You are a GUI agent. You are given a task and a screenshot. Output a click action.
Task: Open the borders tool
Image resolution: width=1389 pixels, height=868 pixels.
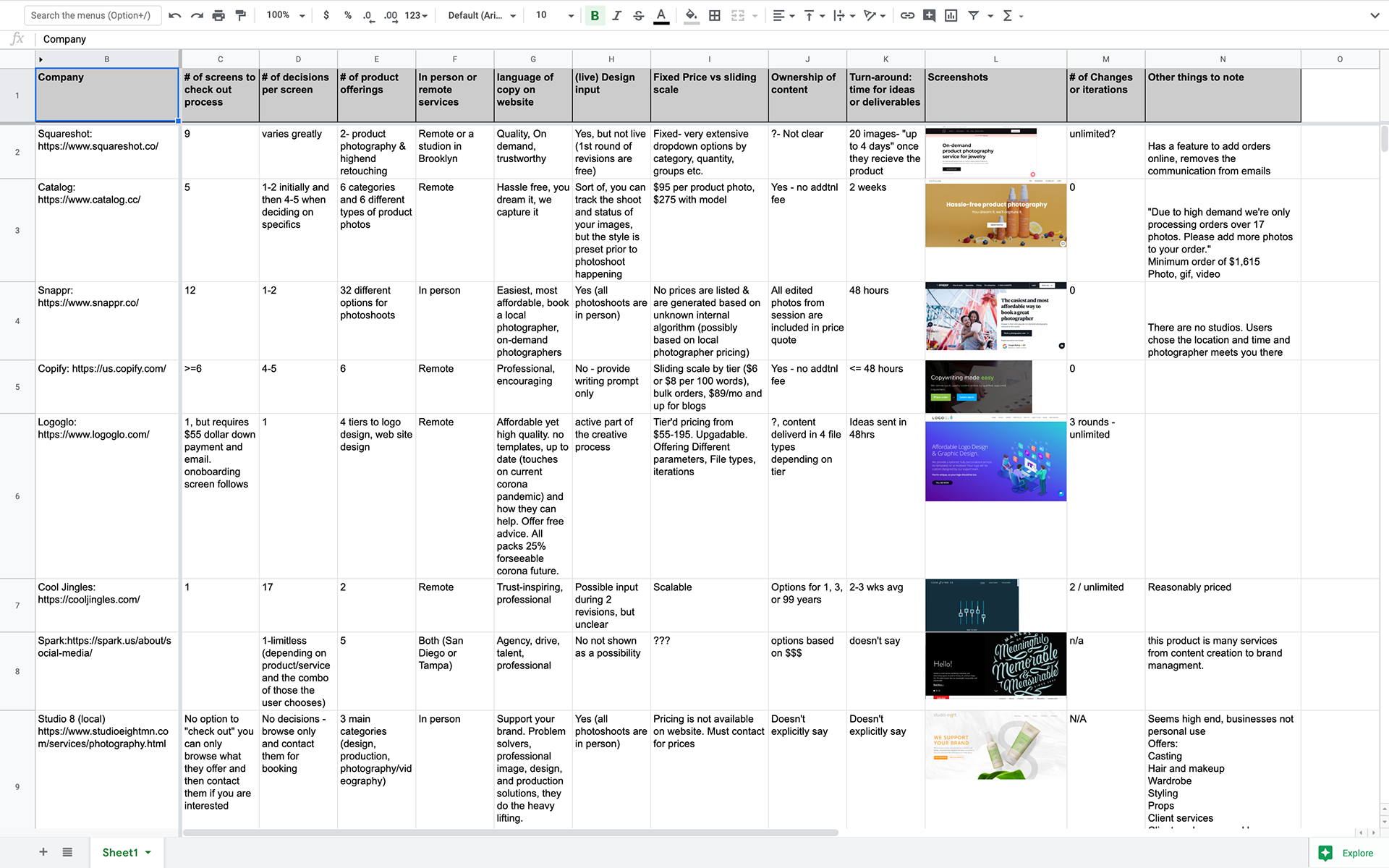point(714,15)
